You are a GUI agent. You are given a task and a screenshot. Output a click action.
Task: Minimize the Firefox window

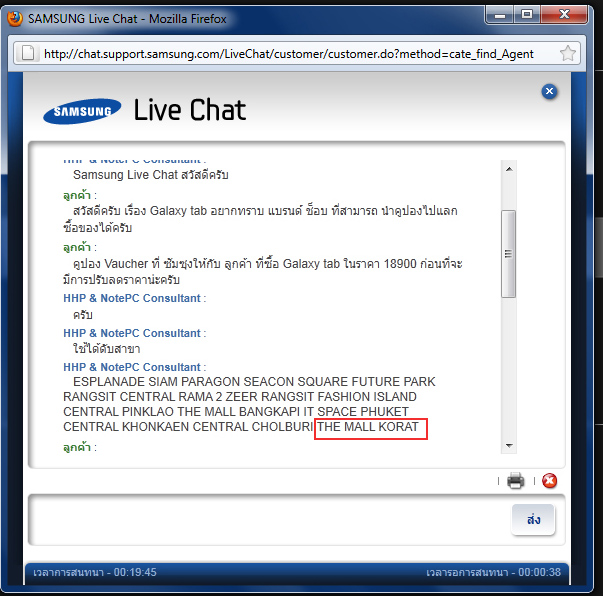click(x=500, y=15)
